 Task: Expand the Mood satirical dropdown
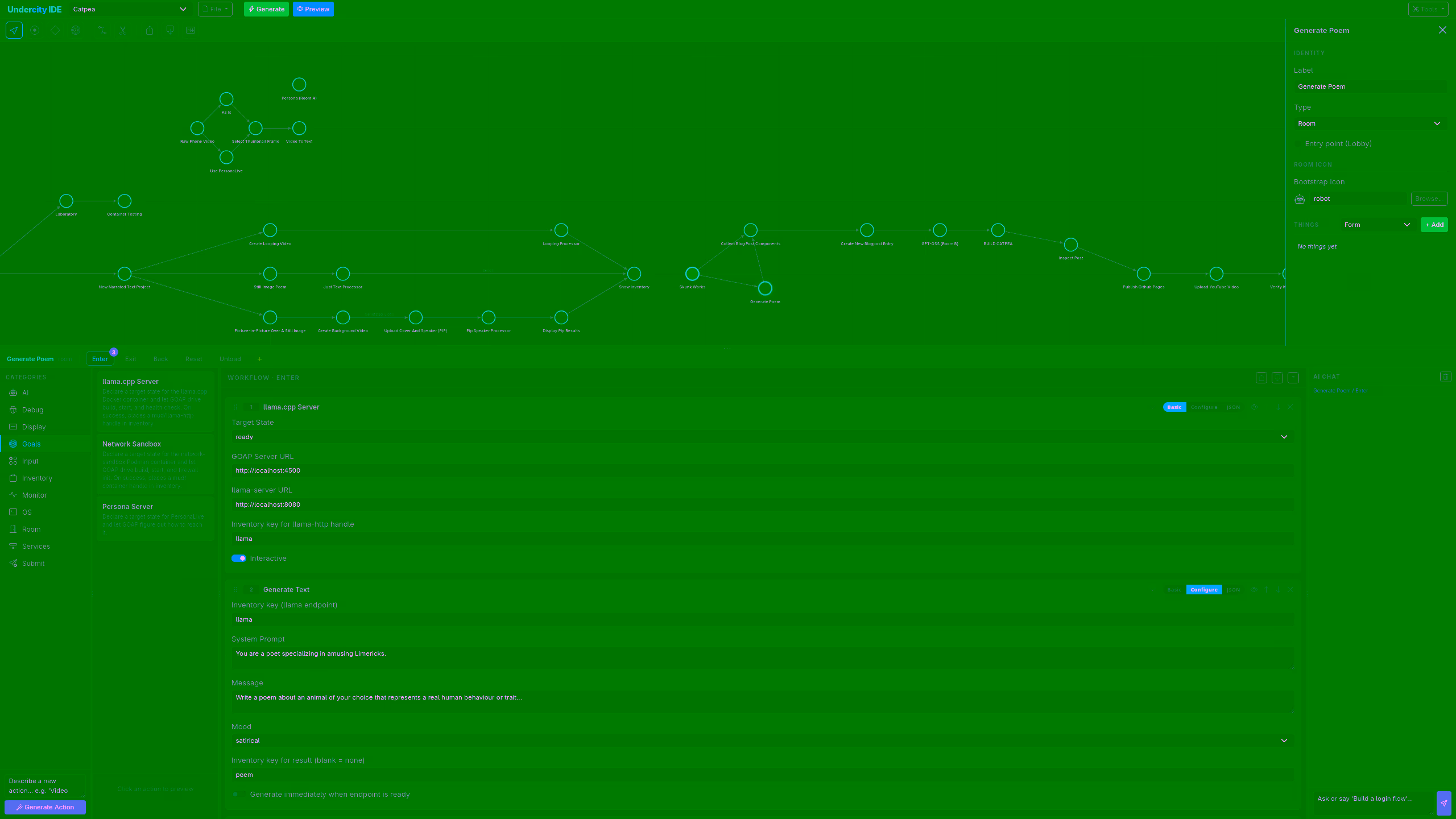pyautogui.click(x=762, y=741)
